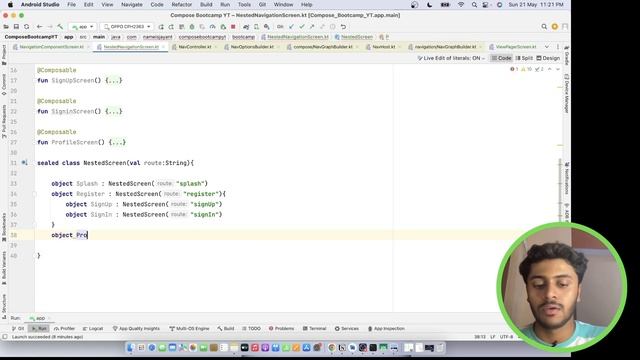Open Live Edit of literals dropdown

click(x=451, y=58)
